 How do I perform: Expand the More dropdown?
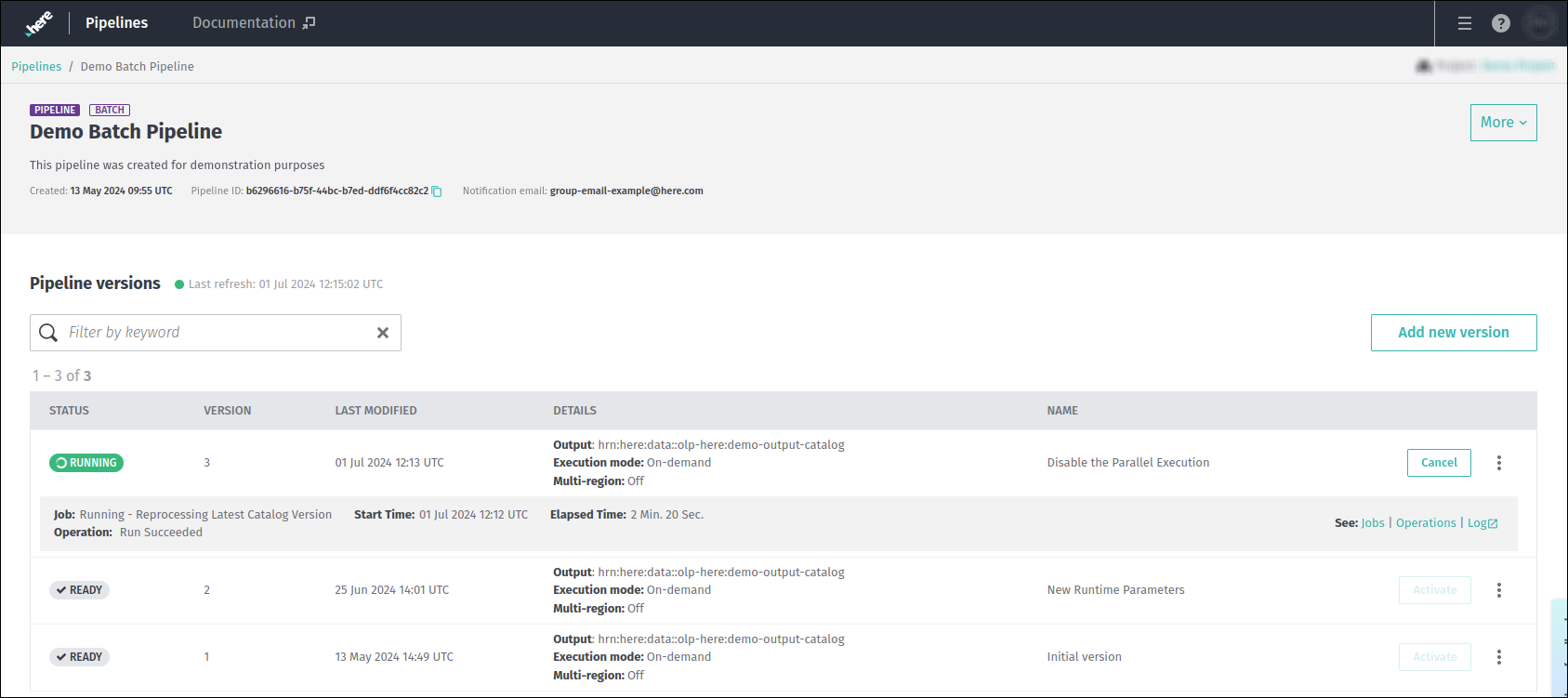1503,123
